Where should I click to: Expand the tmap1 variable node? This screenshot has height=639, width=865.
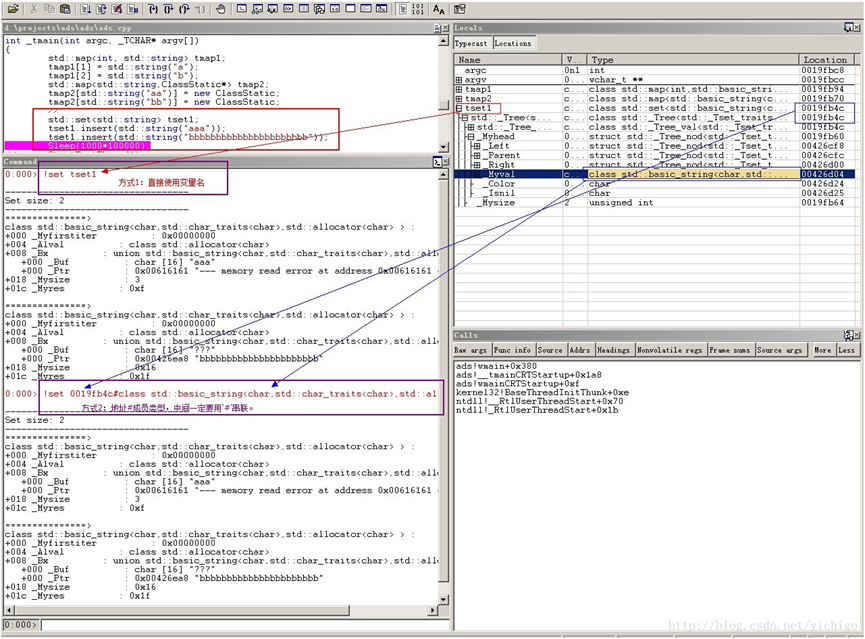point(459,90)
